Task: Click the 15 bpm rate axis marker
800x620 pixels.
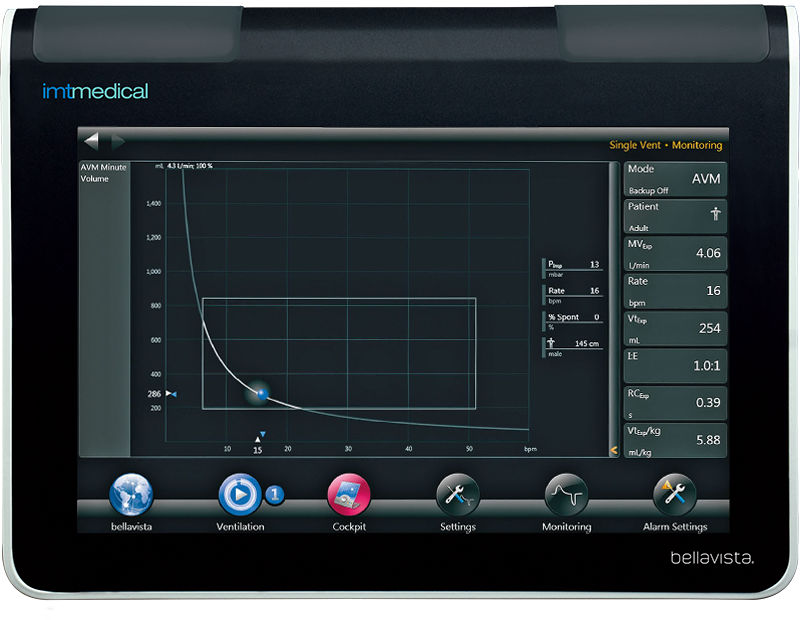Action: [258, 444]
